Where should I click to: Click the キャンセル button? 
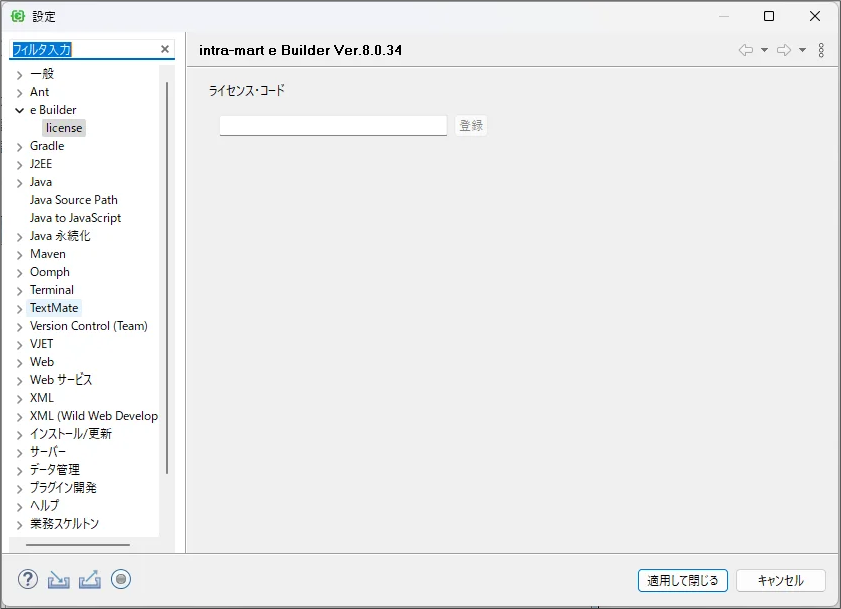tap(780, 581)
